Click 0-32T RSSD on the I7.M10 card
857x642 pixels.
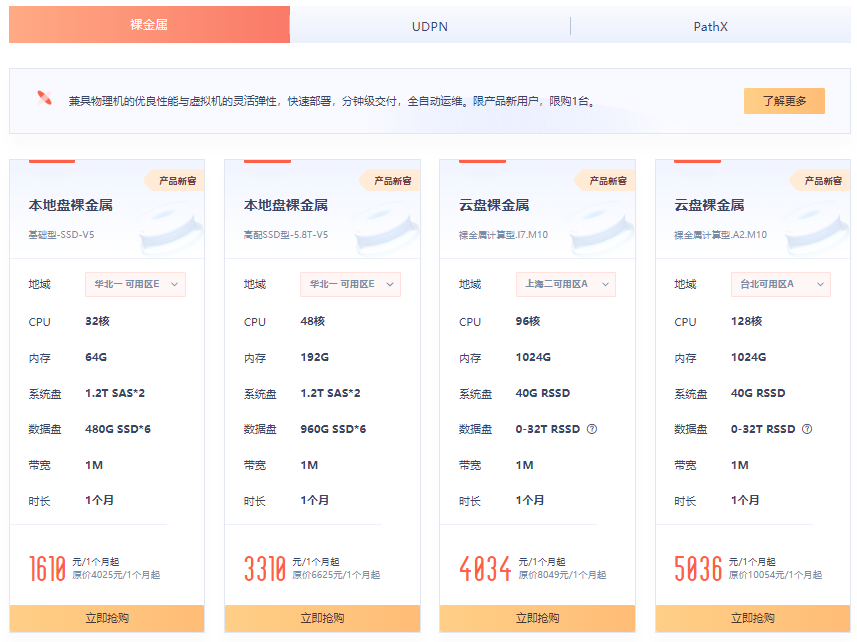point(548,429)
